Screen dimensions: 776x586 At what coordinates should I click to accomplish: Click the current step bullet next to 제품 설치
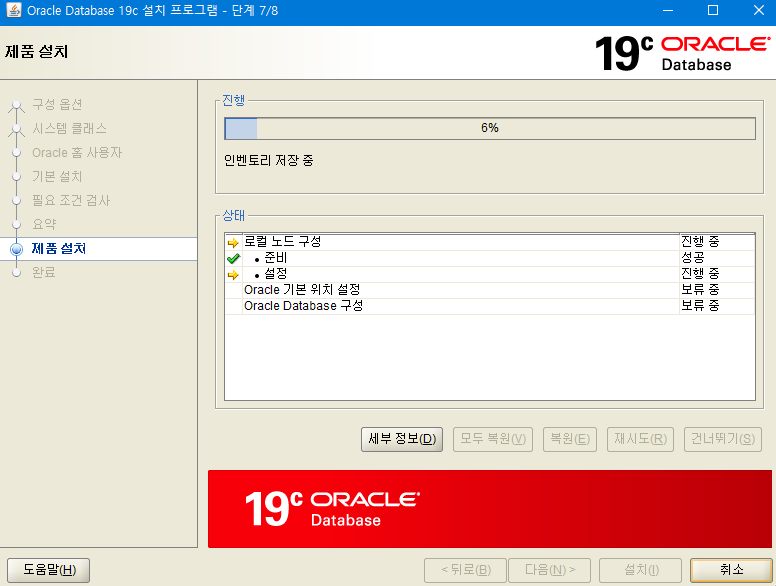pyautogui.click(x=16, y=249)
